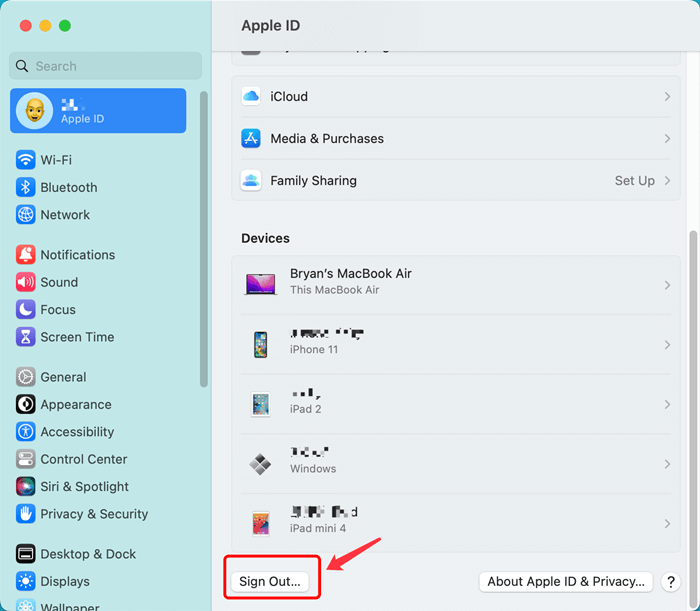Expand the iPhone 11 row chevron
The height and width of the screenshot is (611, 700).
(x=667, y=345)
